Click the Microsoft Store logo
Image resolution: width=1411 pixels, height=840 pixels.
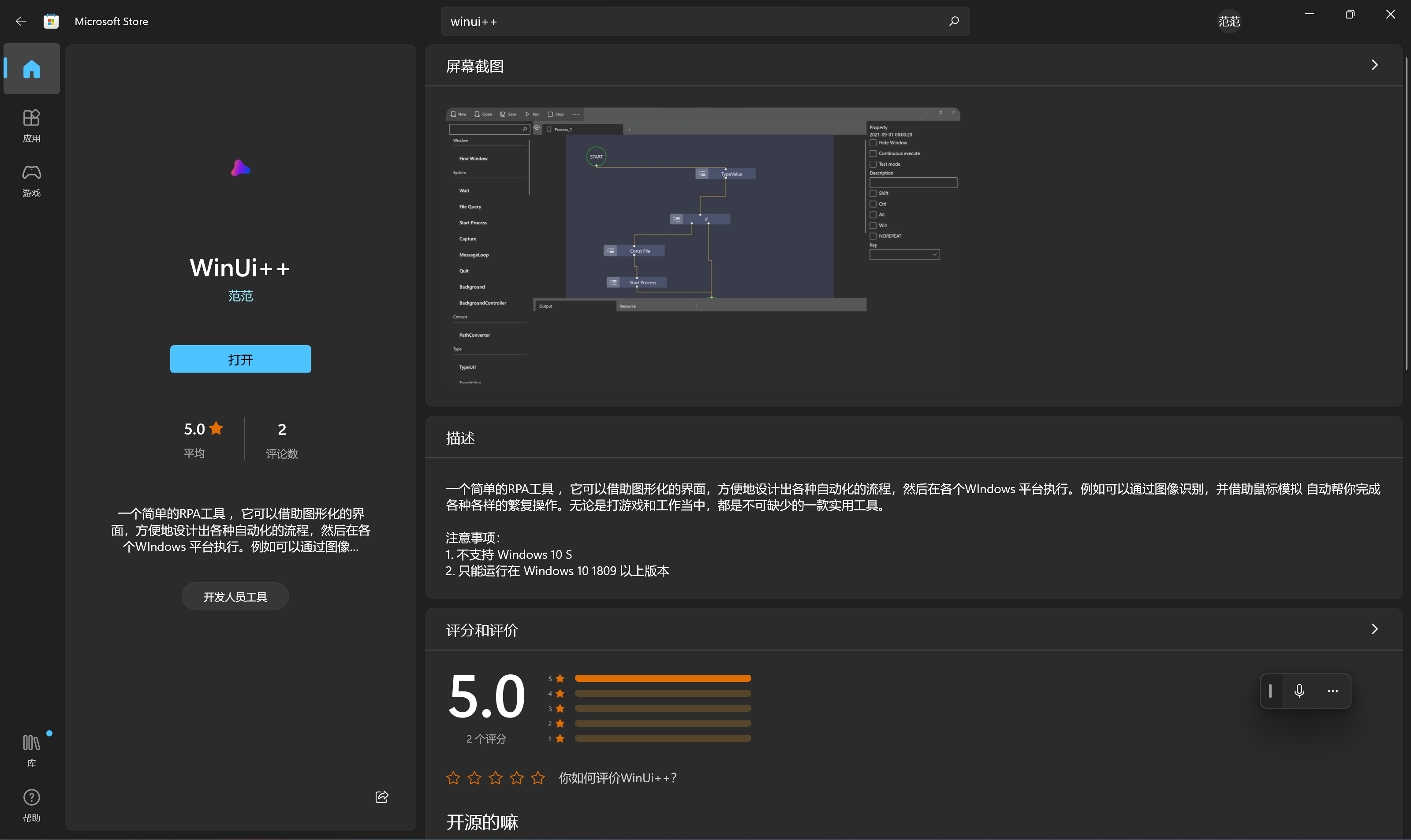tap(51, 20)
